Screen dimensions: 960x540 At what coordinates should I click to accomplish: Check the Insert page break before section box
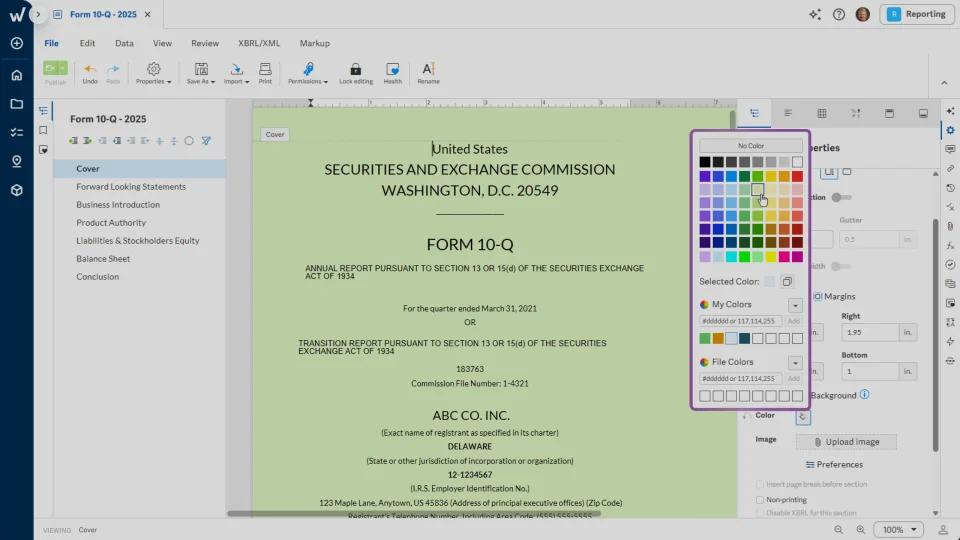point(760,485)
